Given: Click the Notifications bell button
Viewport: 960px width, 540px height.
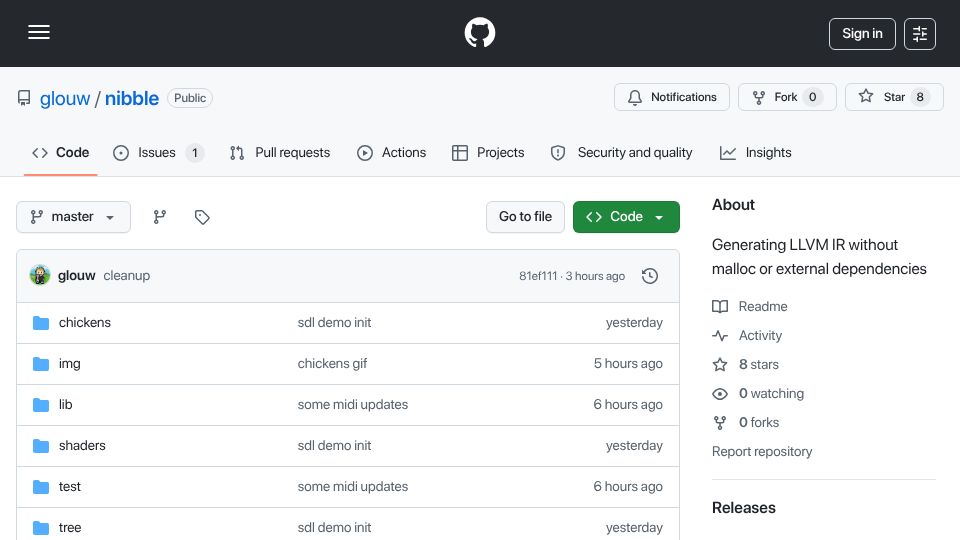Looking at the screenshot, I should tap(672, 97).
